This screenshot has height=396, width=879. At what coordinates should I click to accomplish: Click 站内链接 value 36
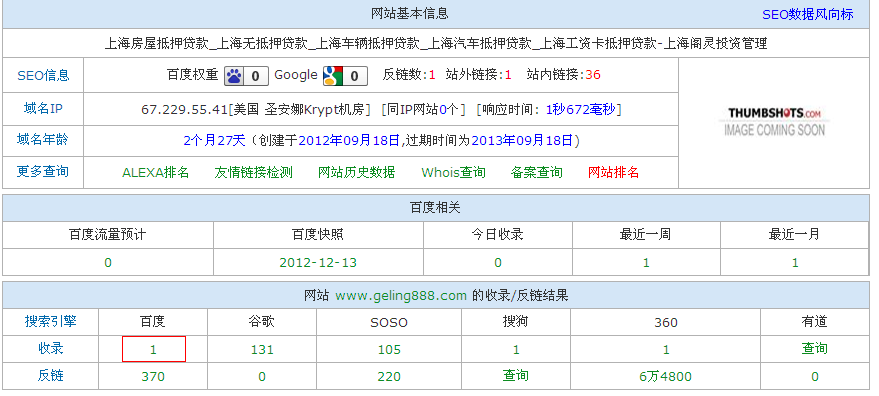click(593, 75)
